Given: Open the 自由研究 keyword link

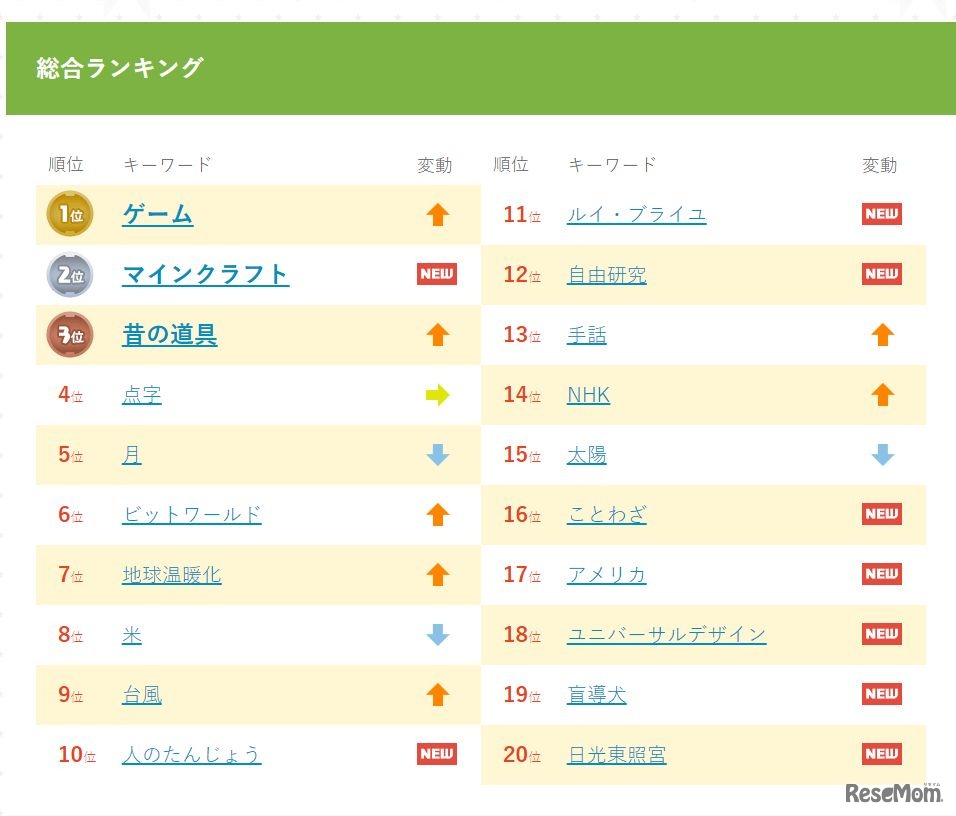Looking at the screenshot, I should (607, 274).
